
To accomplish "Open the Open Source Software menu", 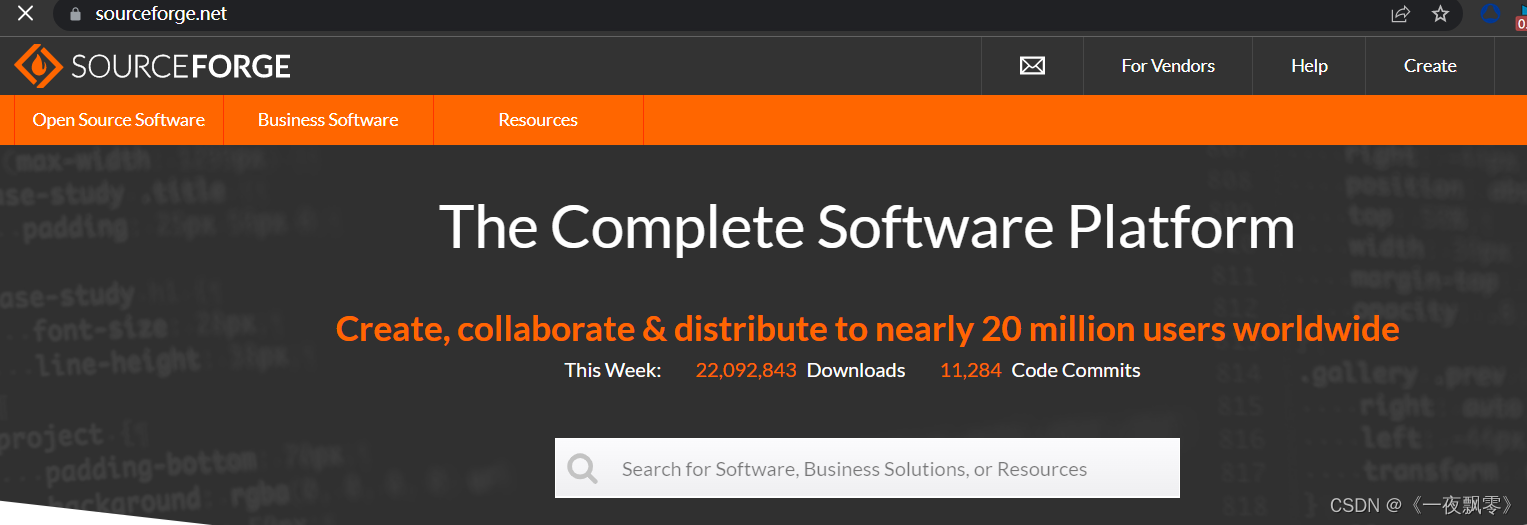I will tap(119, 120).
